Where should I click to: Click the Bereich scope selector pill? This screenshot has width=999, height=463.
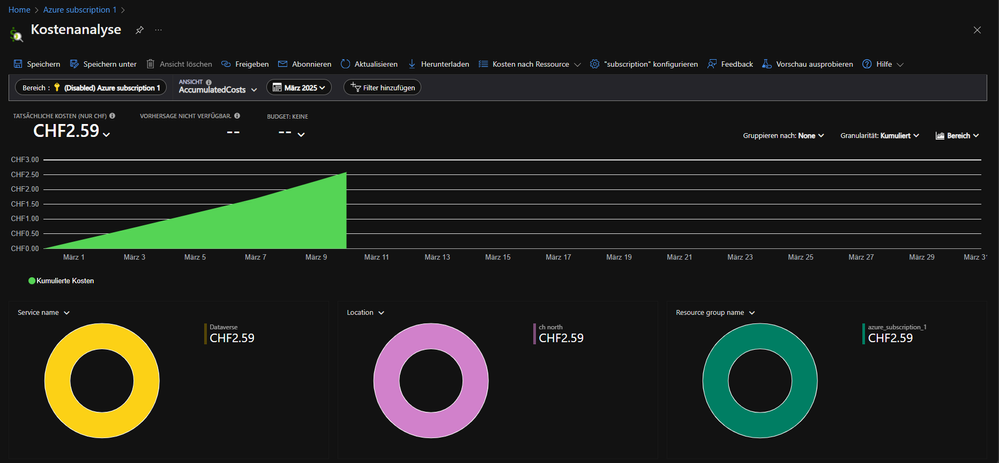coord(90,87)
